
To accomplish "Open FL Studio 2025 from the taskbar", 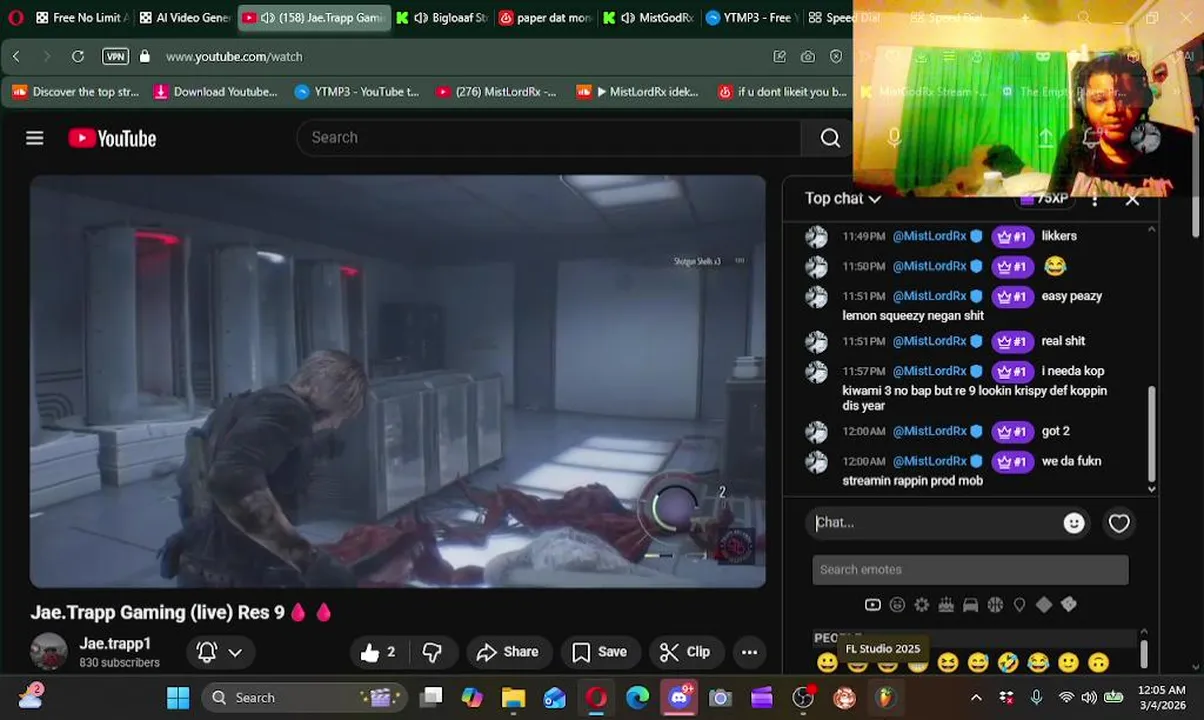I will tap(885, 697).
